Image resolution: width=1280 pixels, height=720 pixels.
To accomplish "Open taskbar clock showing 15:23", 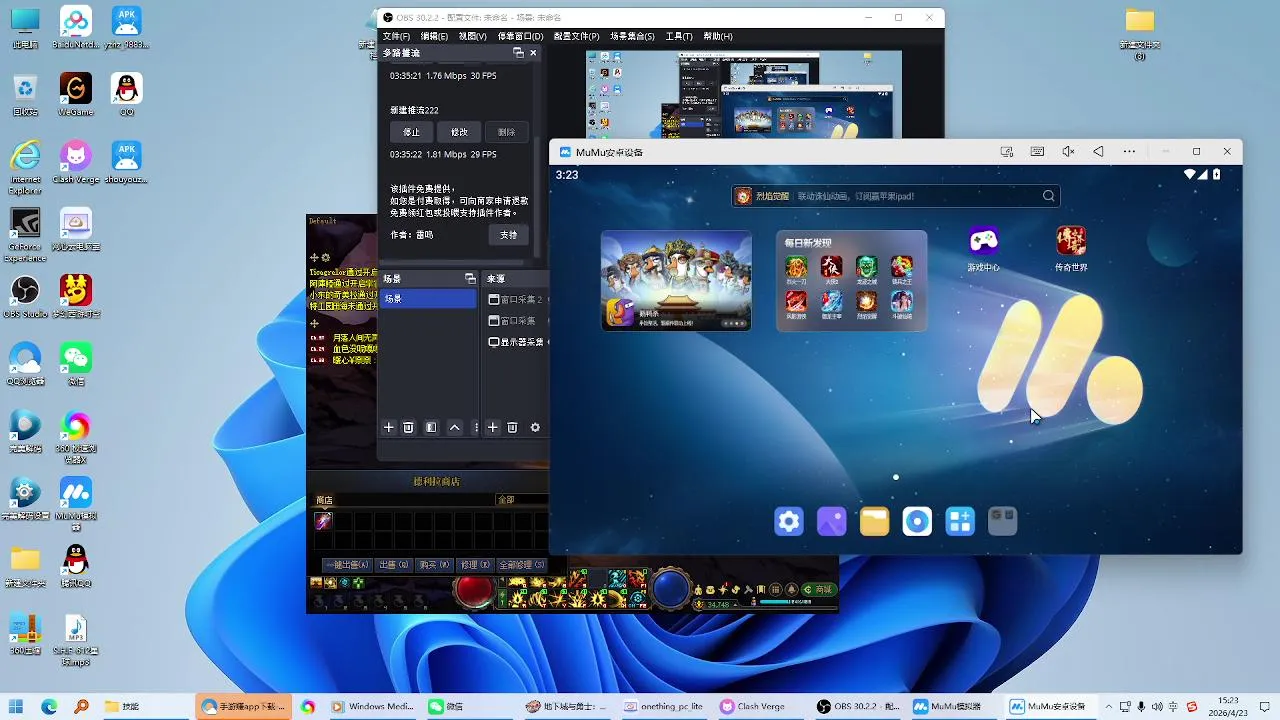I will pos(1228,707).
